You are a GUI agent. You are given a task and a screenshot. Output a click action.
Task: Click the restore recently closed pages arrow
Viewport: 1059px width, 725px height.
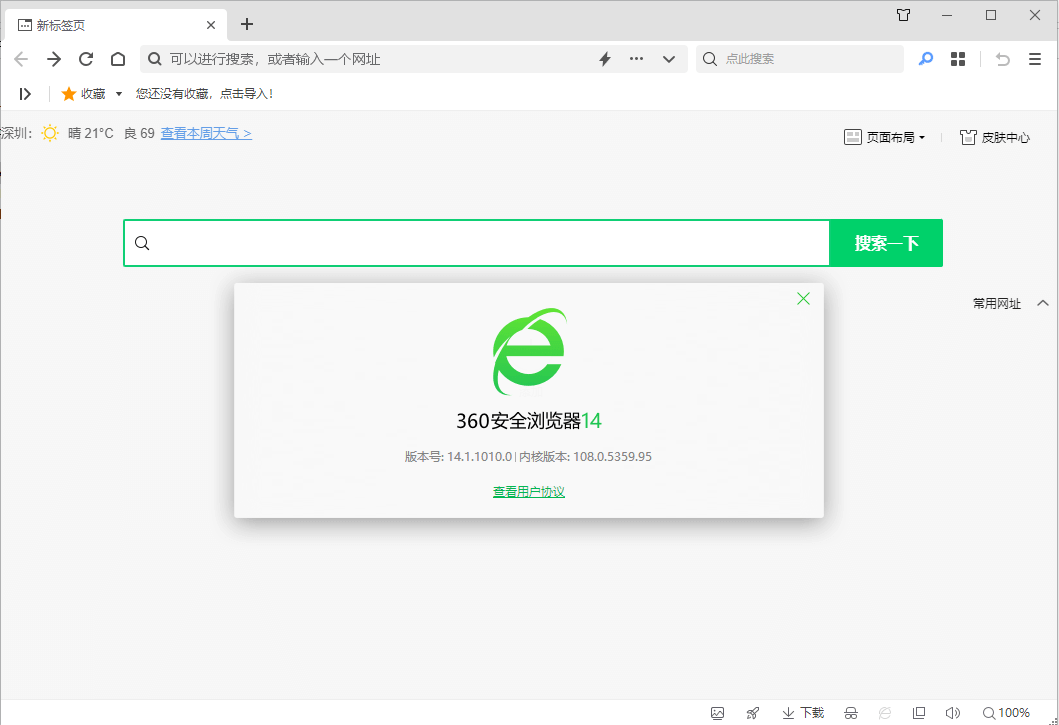tap(1002, 59)
